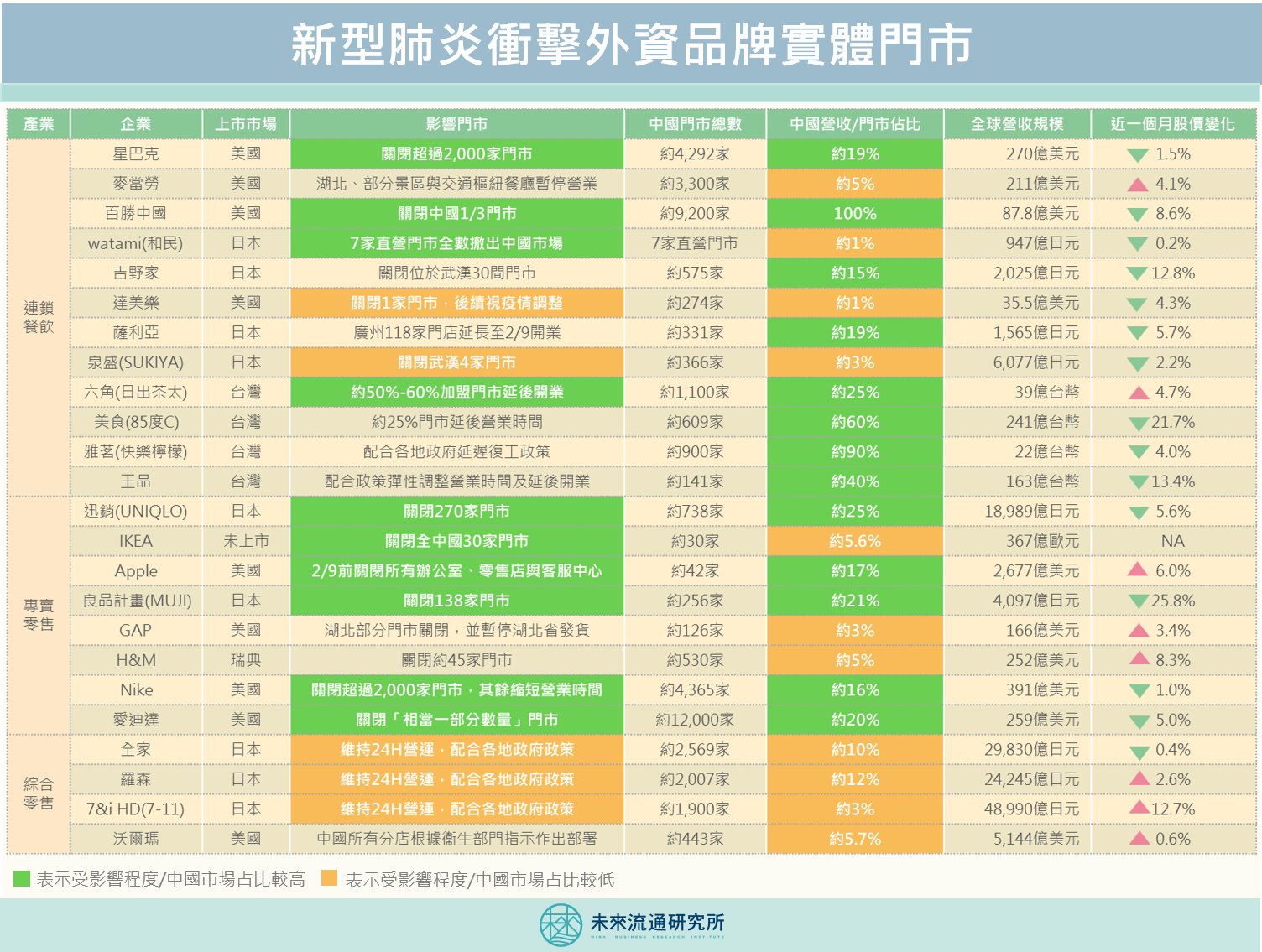The height and width of the screenshot is (952, 1262).
Task: Click the 專賣零售 industry category cell
Action: 39,615
